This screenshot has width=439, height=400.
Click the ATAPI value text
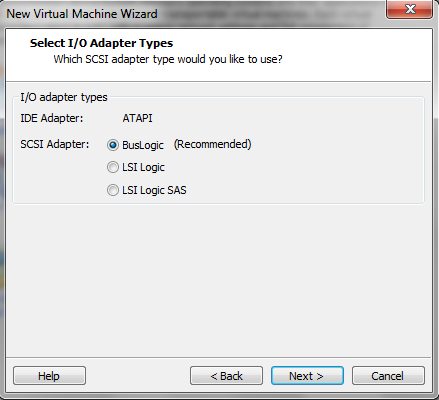(x=137, y=118)
